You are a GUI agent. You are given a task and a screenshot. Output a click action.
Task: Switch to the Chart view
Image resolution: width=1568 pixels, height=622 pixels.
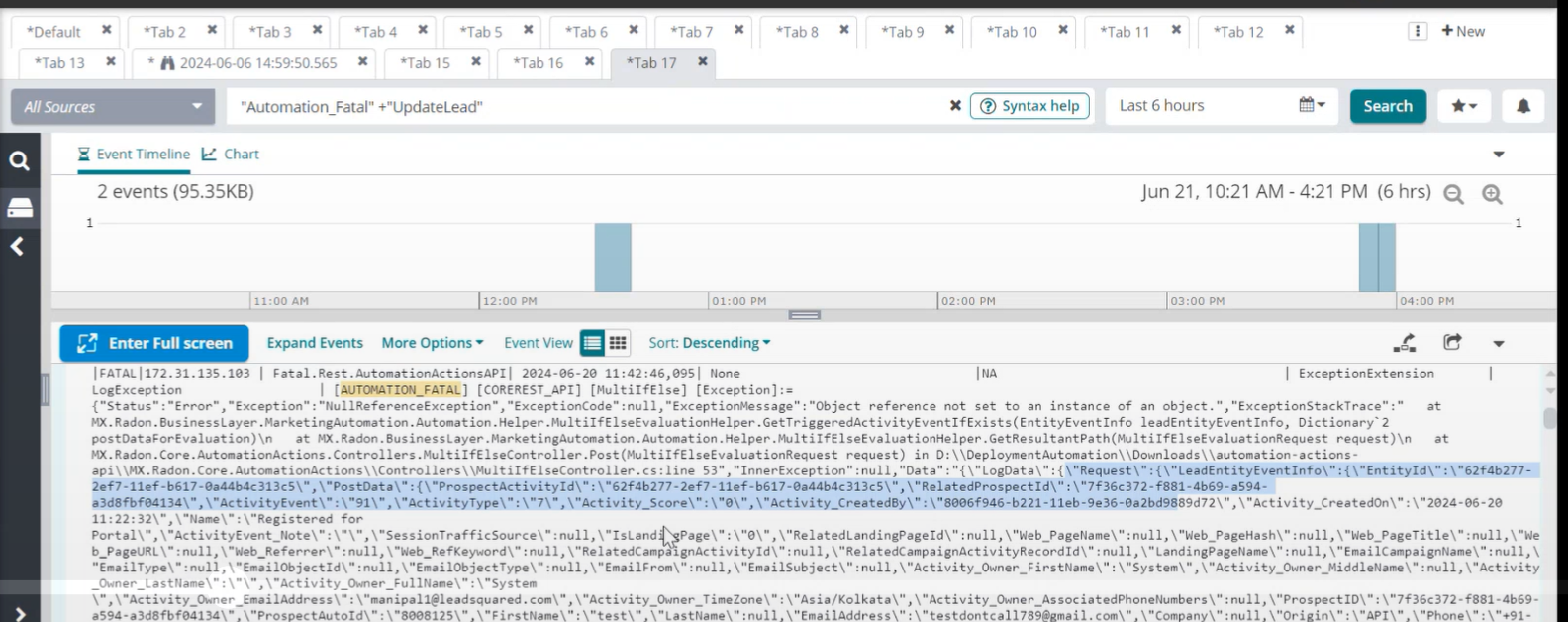click(x=231, y=155)
